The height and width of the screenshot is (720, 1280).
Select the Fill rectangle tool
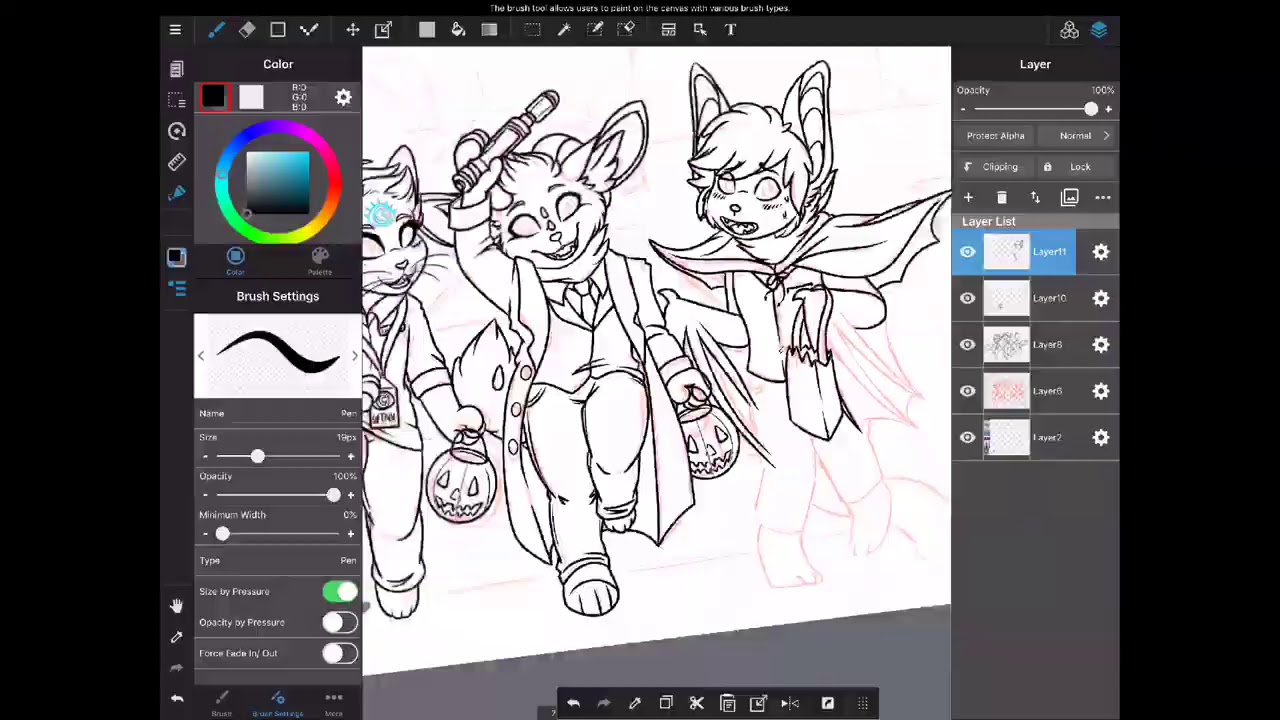[427, 30]
